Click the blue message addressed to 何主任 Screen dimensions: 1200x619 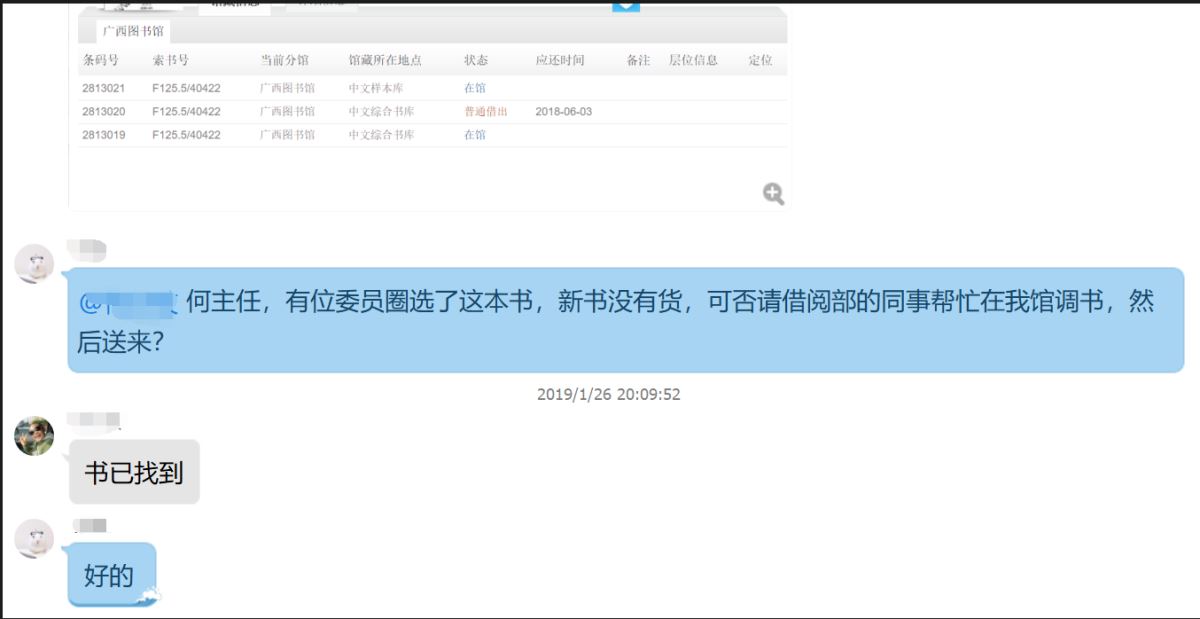click(x=626, y=320)
